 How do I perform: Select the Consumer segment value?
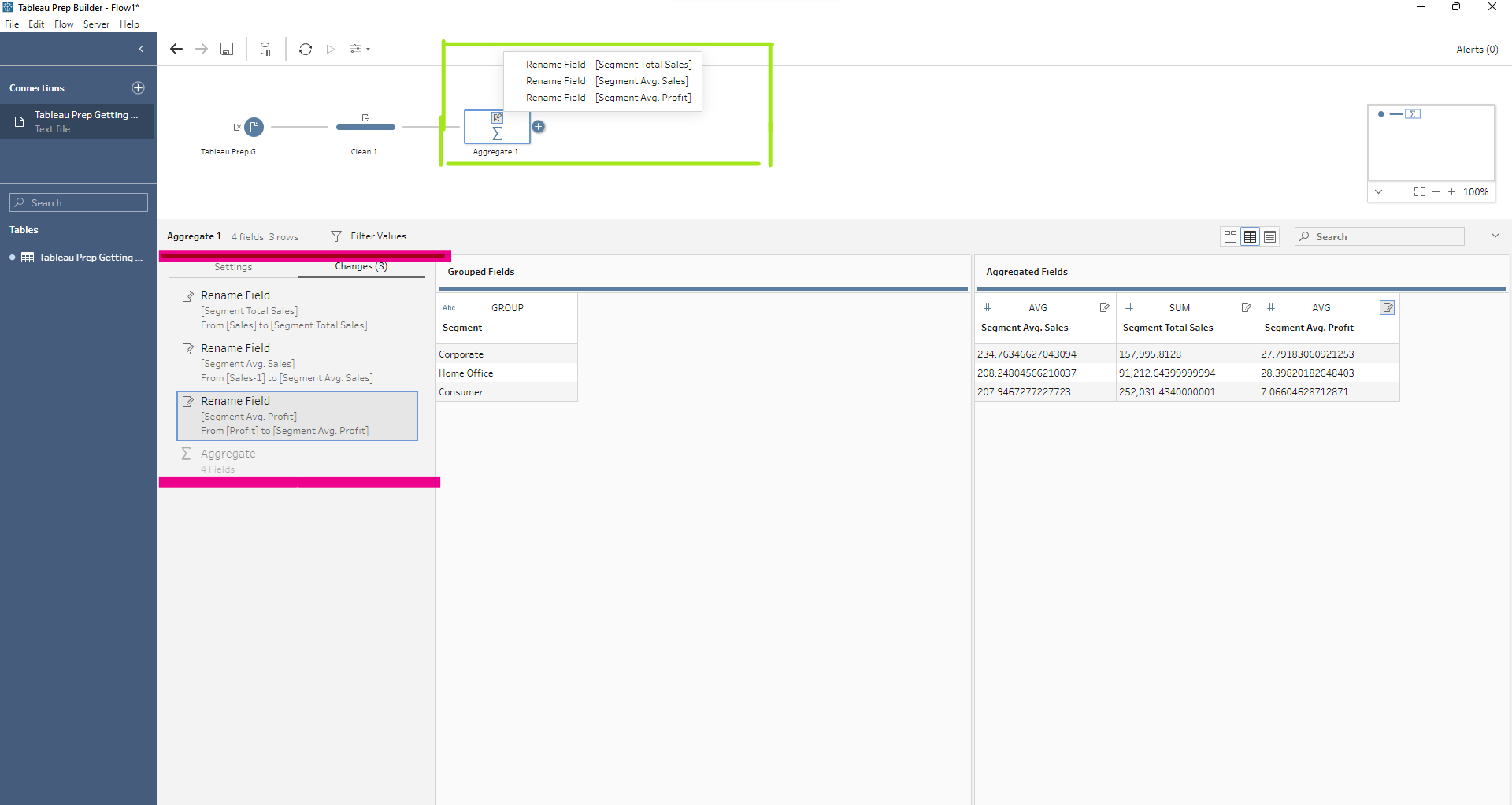[507, 392]
